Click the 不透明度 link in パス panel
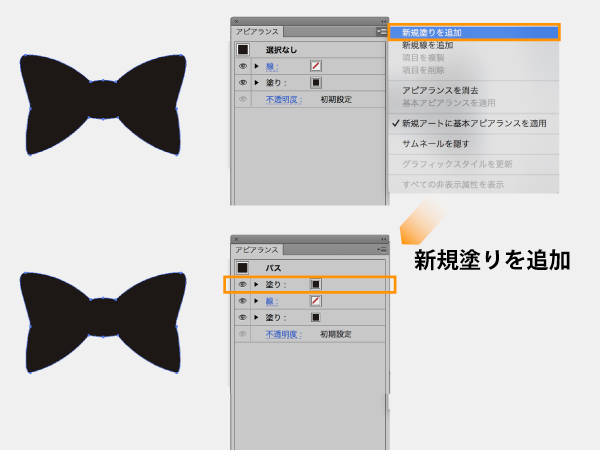Viewport: 600px width, 450px height. pyautogui.click(x=283, y=334)
